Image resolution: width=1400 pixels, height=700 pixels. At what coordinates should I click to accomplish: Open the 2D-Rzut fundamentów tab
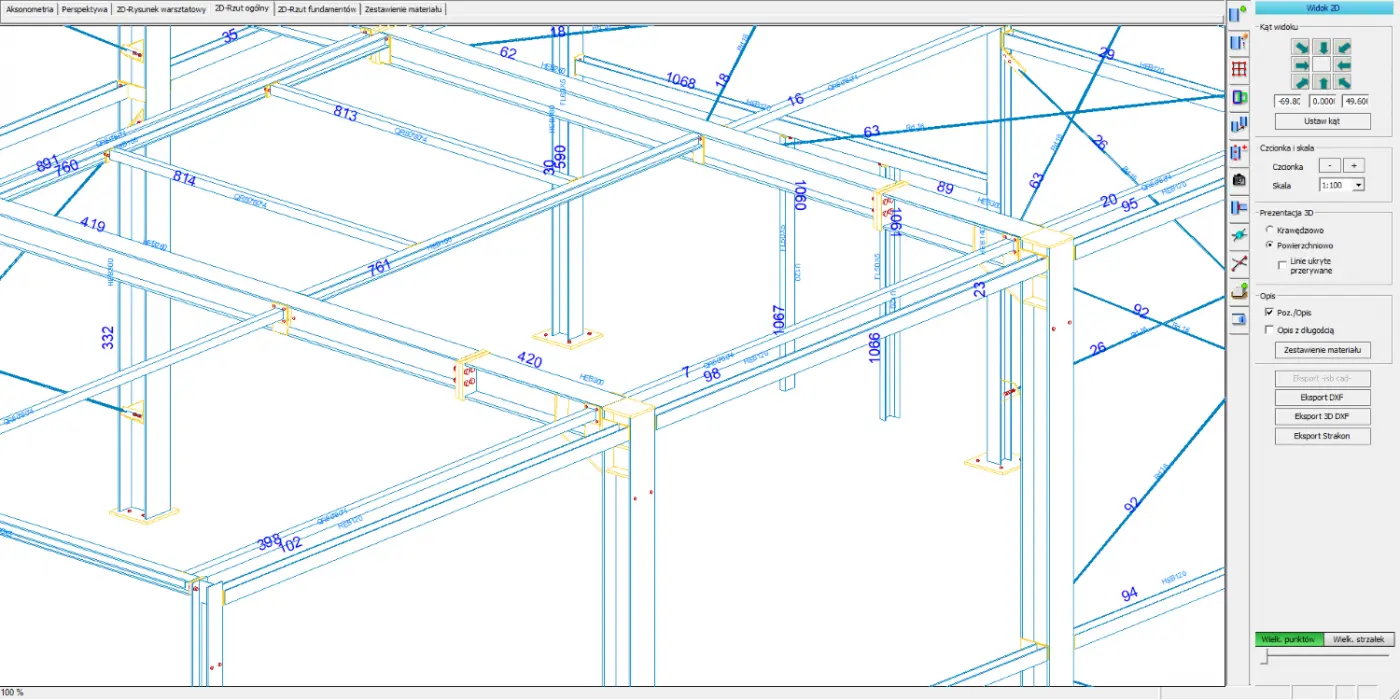[x=316, y=9]
